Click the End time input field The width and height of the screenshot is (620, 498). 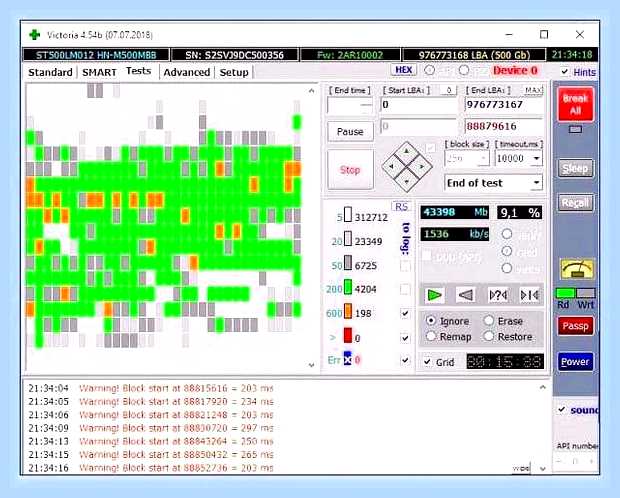[x=350, y=105]
